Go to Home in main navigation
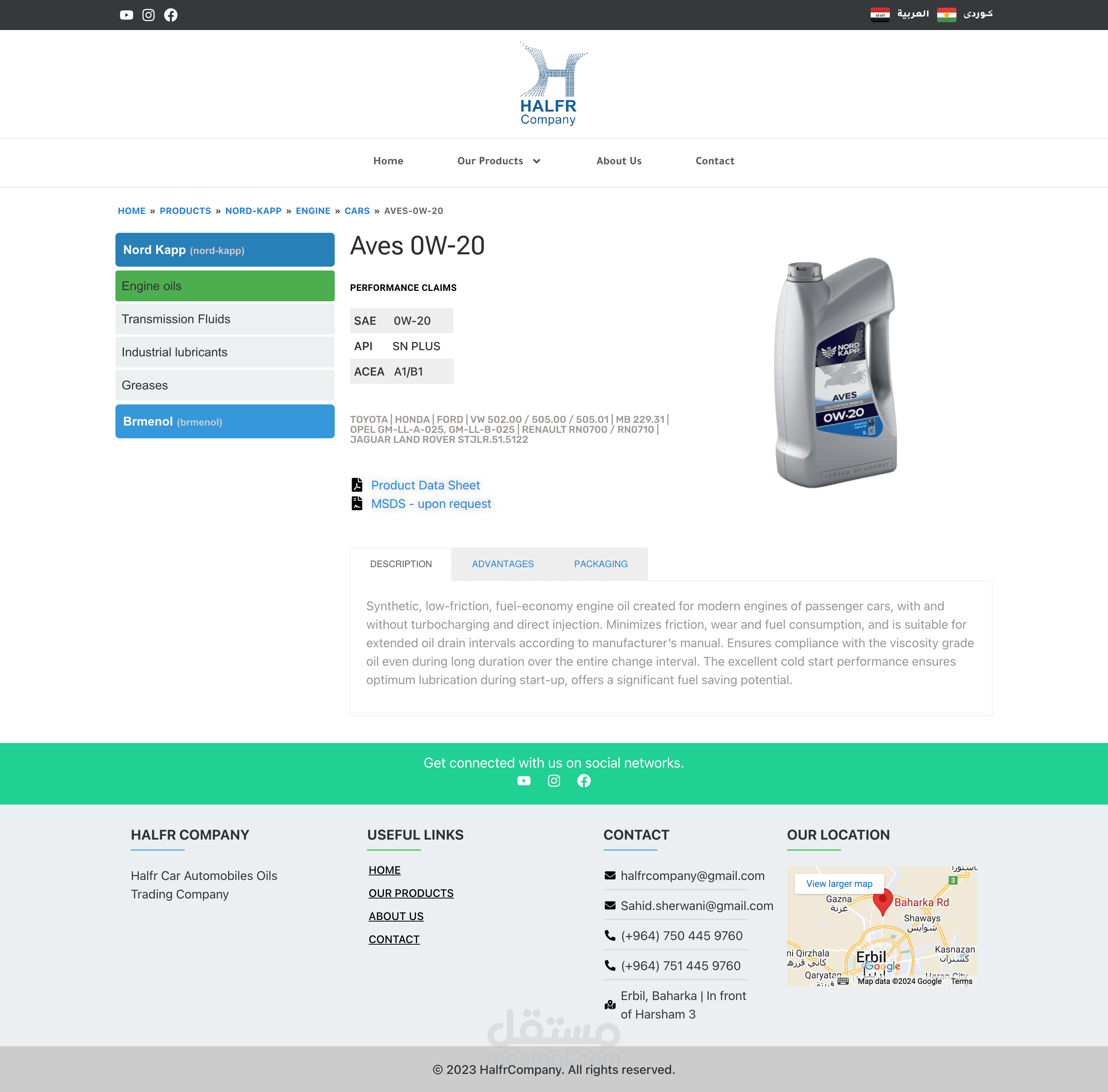Image resolution: width=1108 pixels, height=1092 pixels. point(388,161)
